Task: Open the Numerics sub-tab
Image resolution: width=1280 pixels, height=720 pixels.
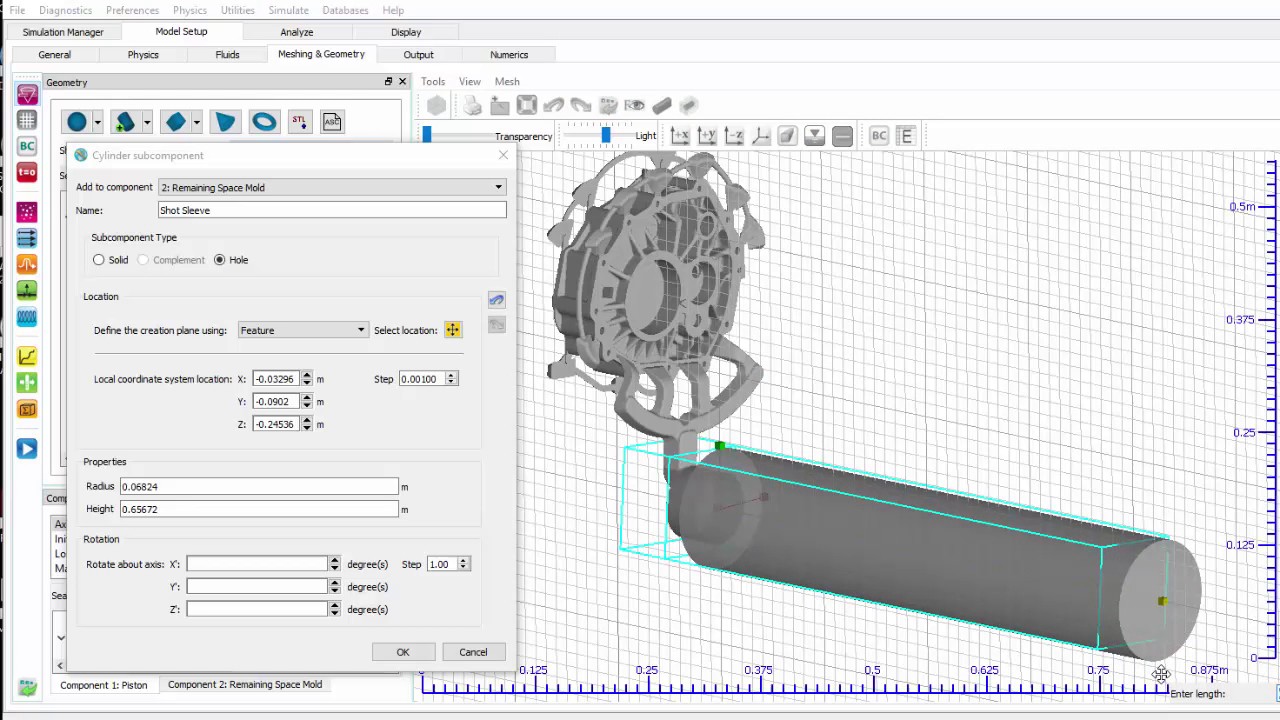Action: (x=509, y=55)
